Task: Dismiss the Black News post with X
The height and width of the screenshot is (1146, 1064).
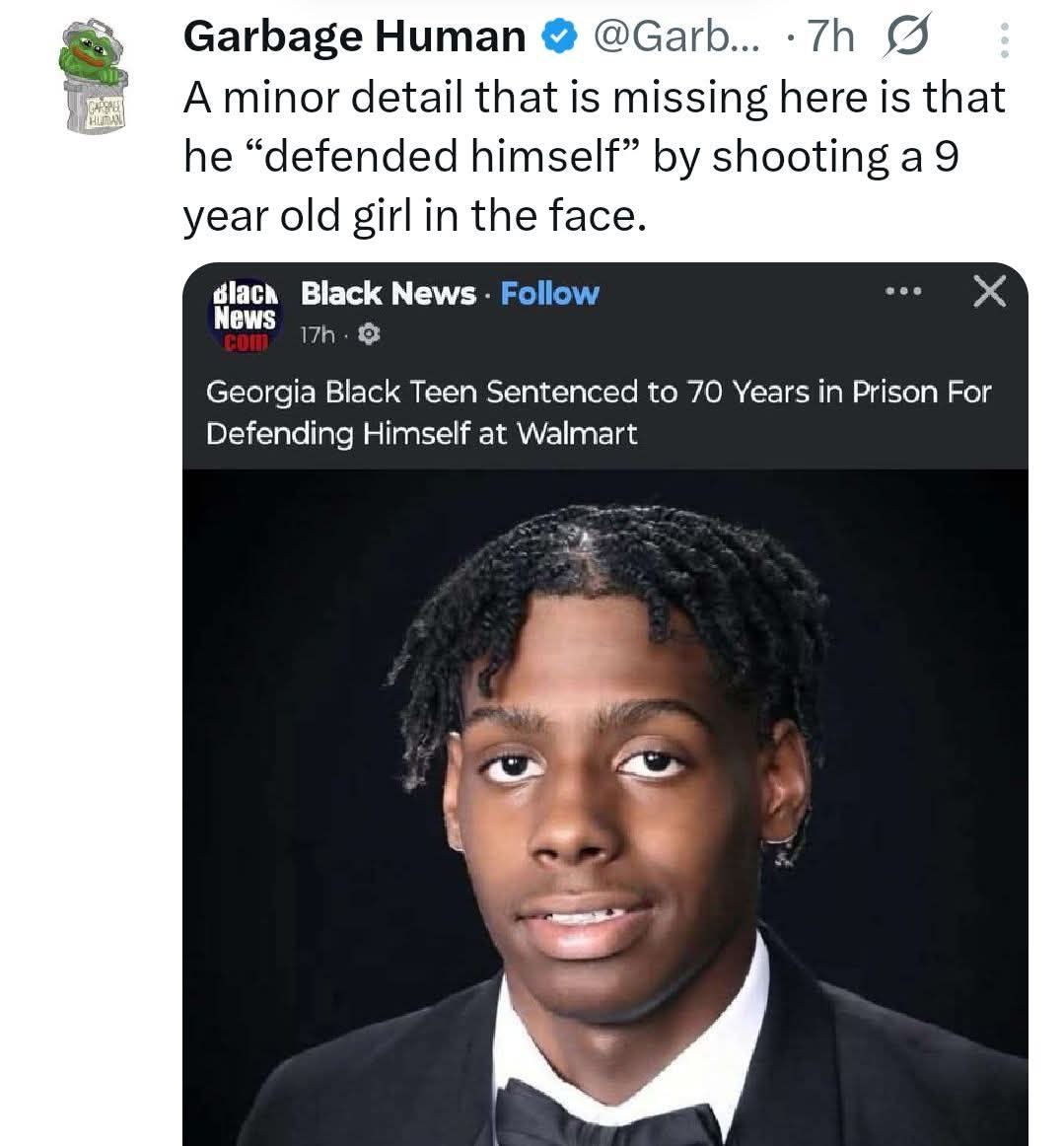Action: pyautogui.click(x=989, y=292)
